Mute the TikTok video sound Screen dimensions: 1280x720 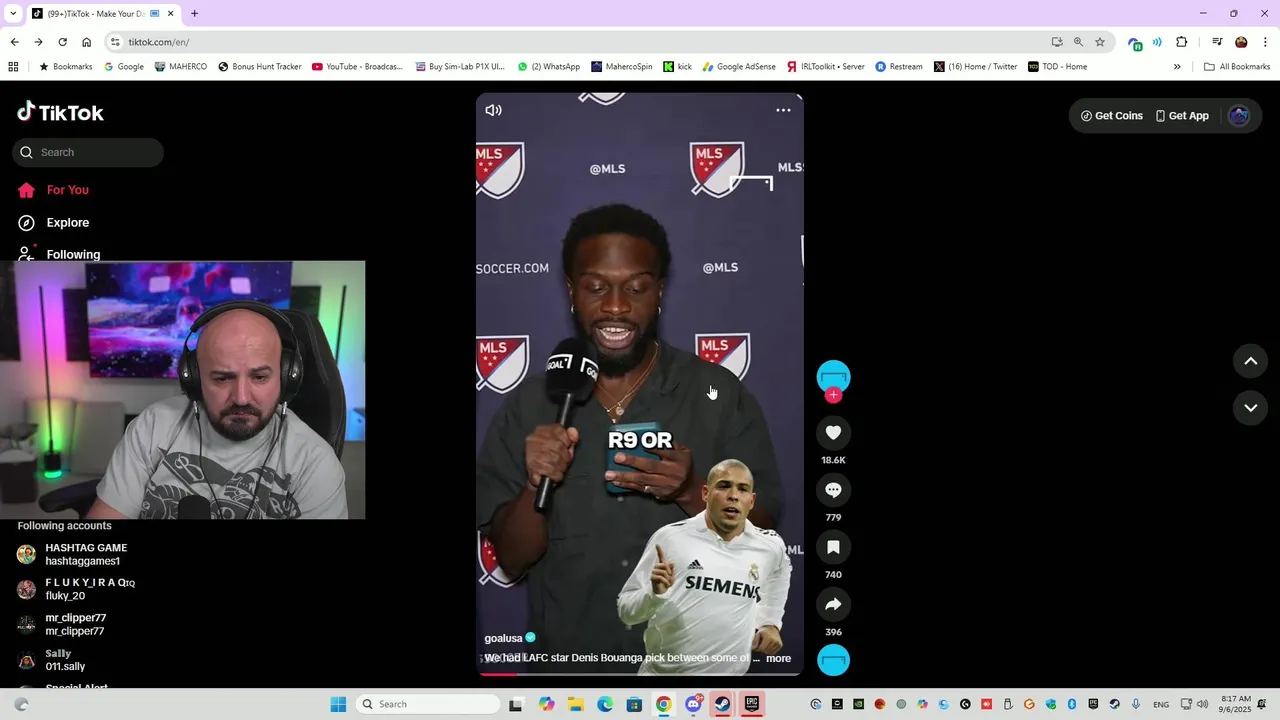(493, 110)
